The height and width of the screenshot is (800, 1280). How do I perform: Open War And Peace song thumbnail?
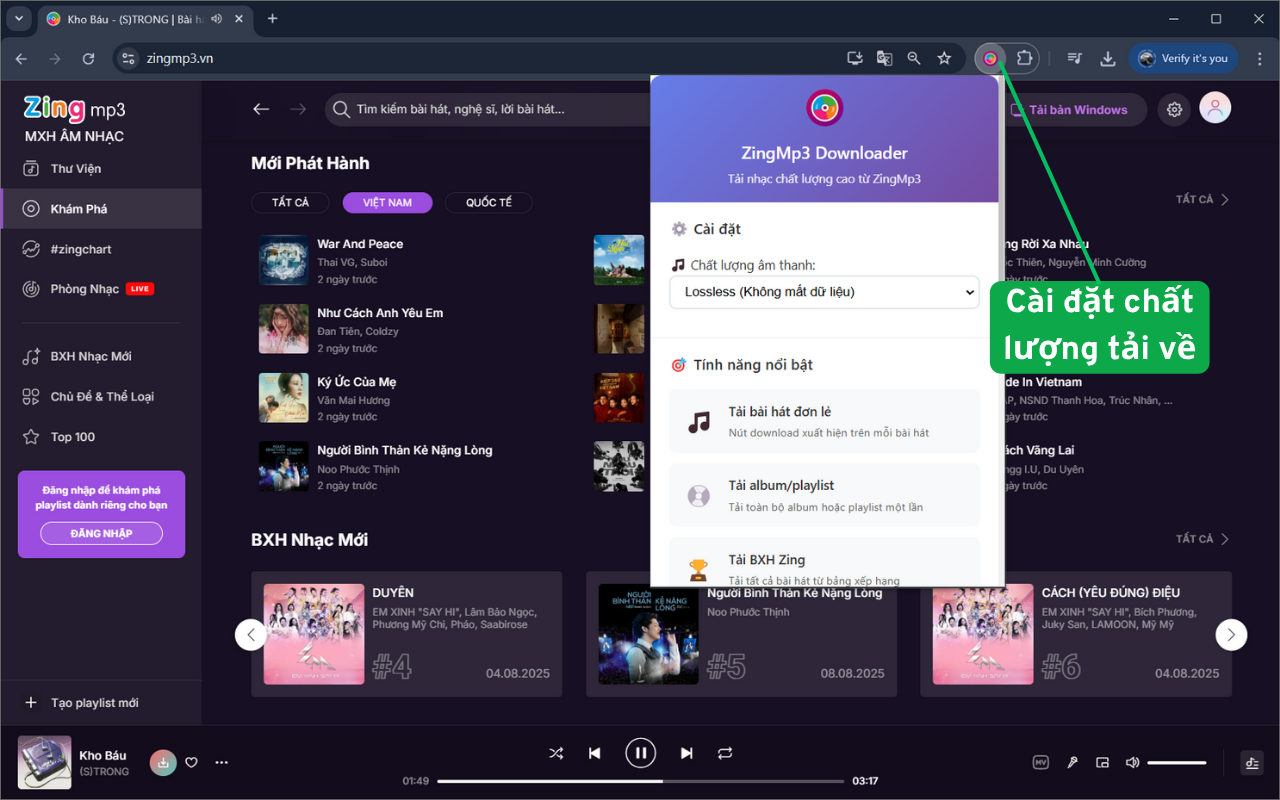[x=284, y=260]
